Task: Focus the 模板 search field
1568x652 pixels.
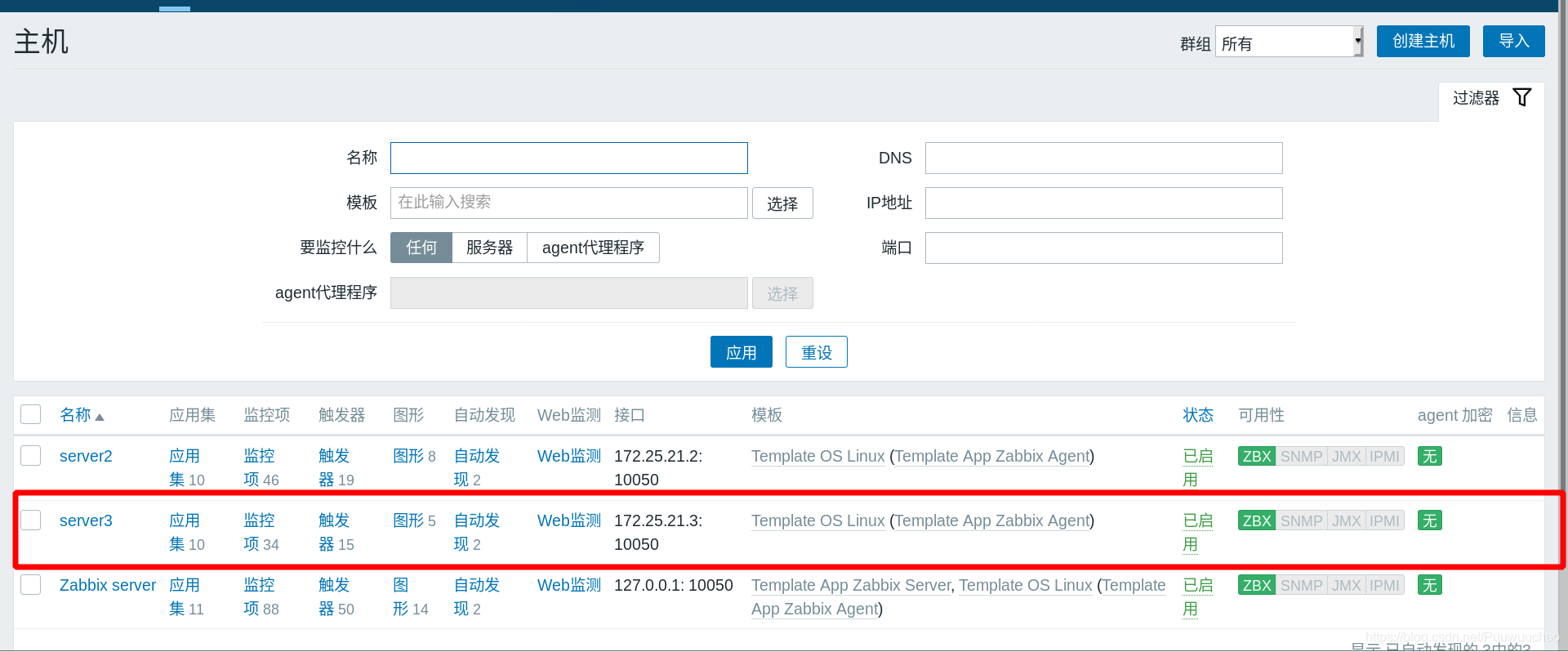Action: (569, 203)
